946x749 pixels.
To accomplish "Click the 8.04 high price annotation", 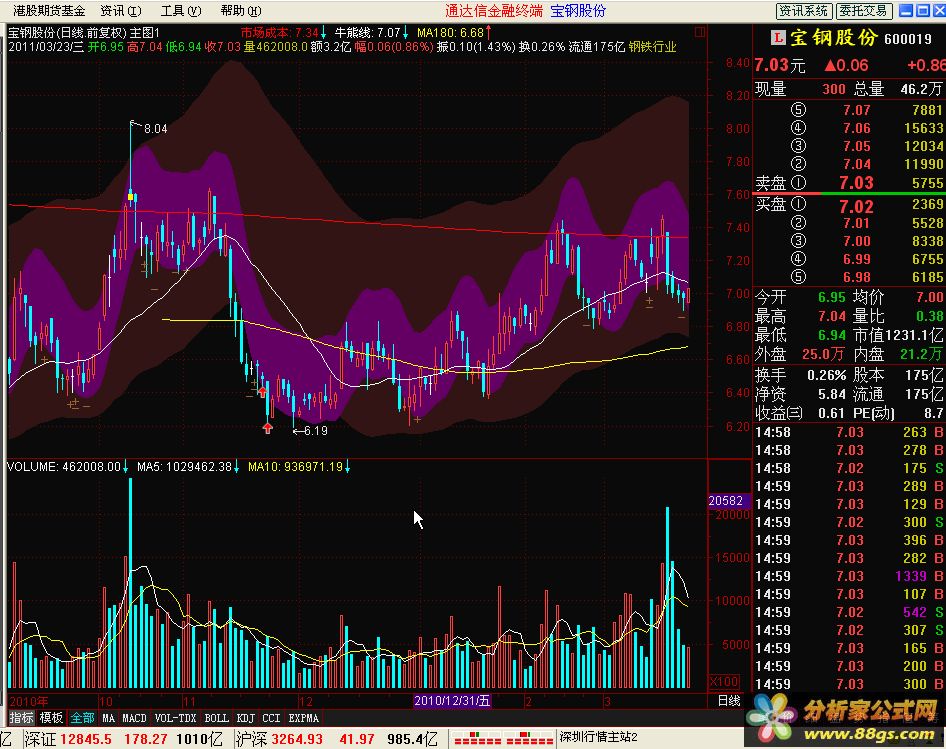I will (x=156, y=129).
